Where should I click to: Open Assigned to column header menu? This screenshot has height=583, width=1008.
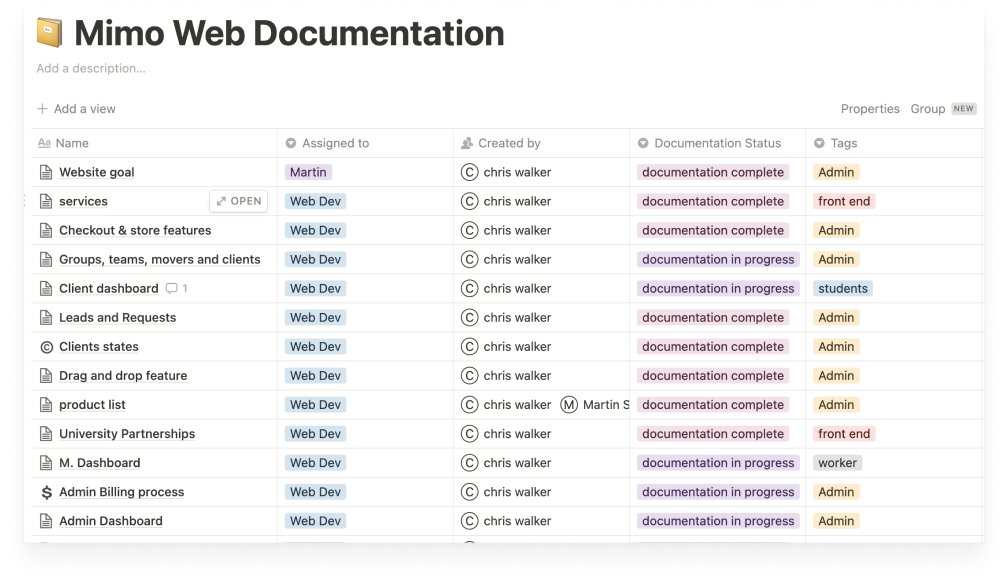pos(365,143)
